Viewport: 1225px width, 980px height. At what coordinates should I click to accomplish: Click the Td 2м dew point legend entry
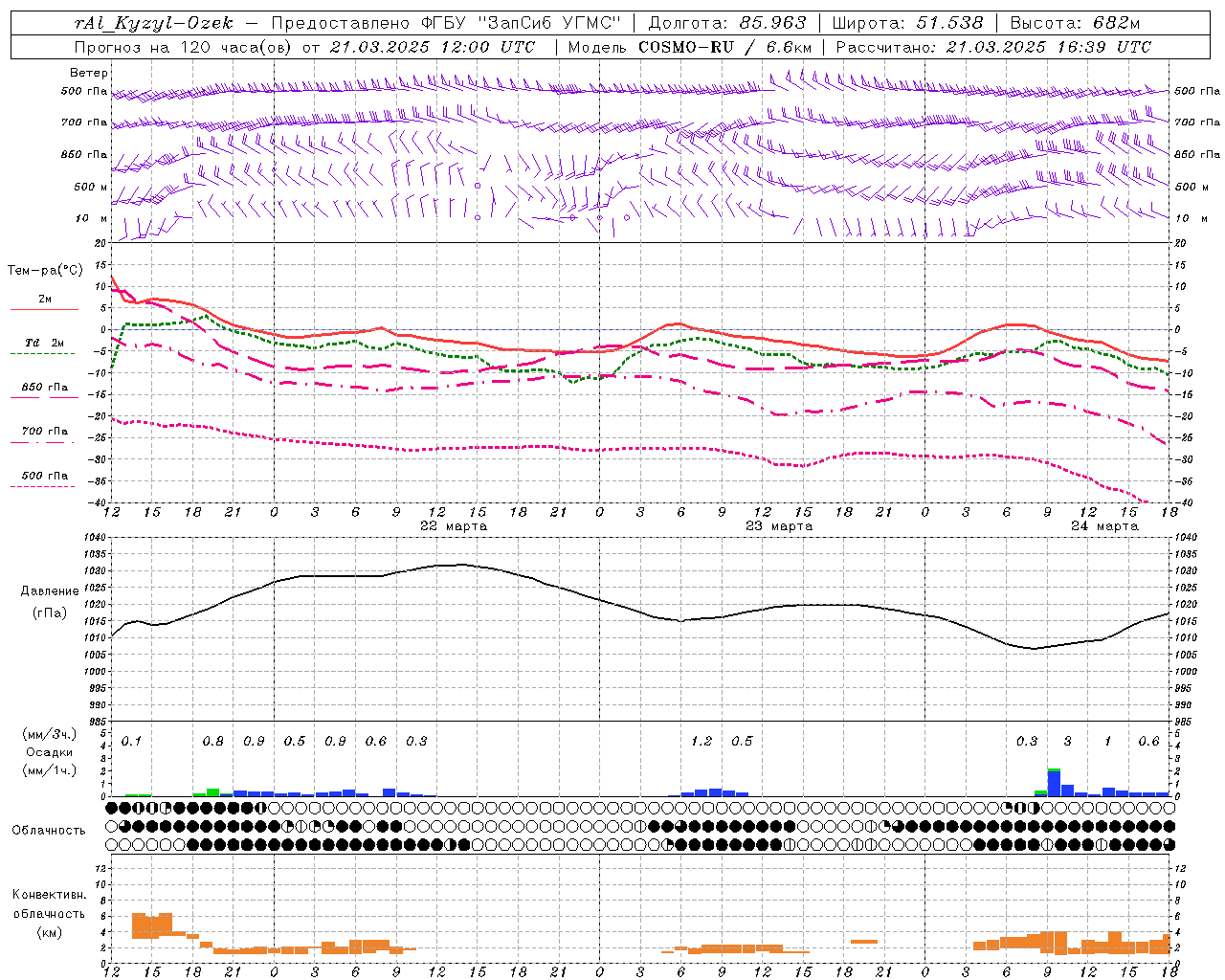(44, 343)
